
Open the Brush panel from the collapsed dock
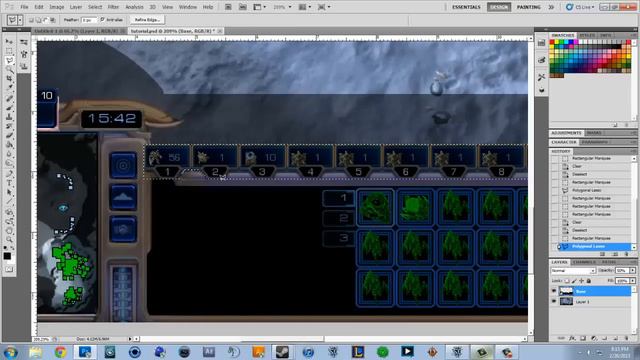tap(542, 60)
